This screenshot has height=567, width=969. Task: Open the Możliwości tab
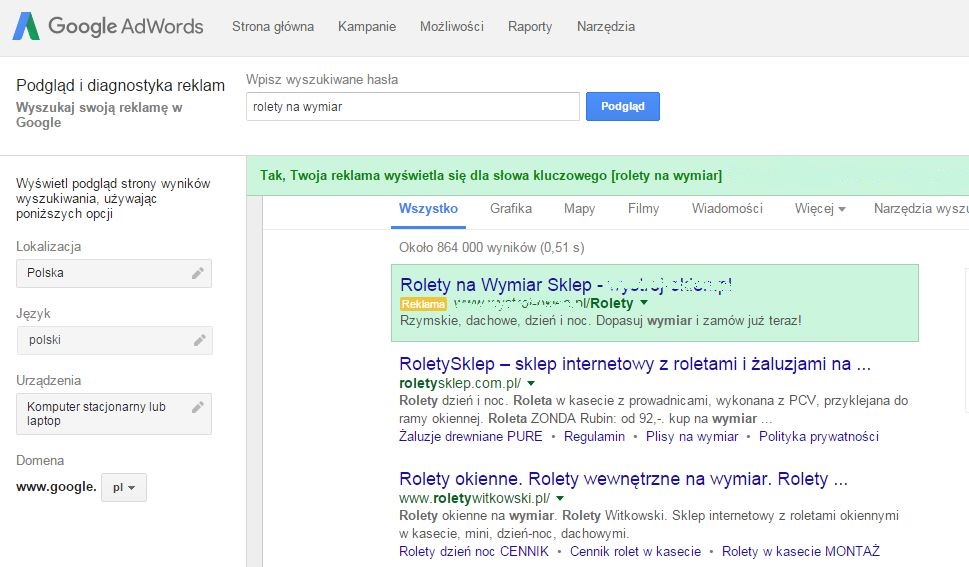[452, 27]
